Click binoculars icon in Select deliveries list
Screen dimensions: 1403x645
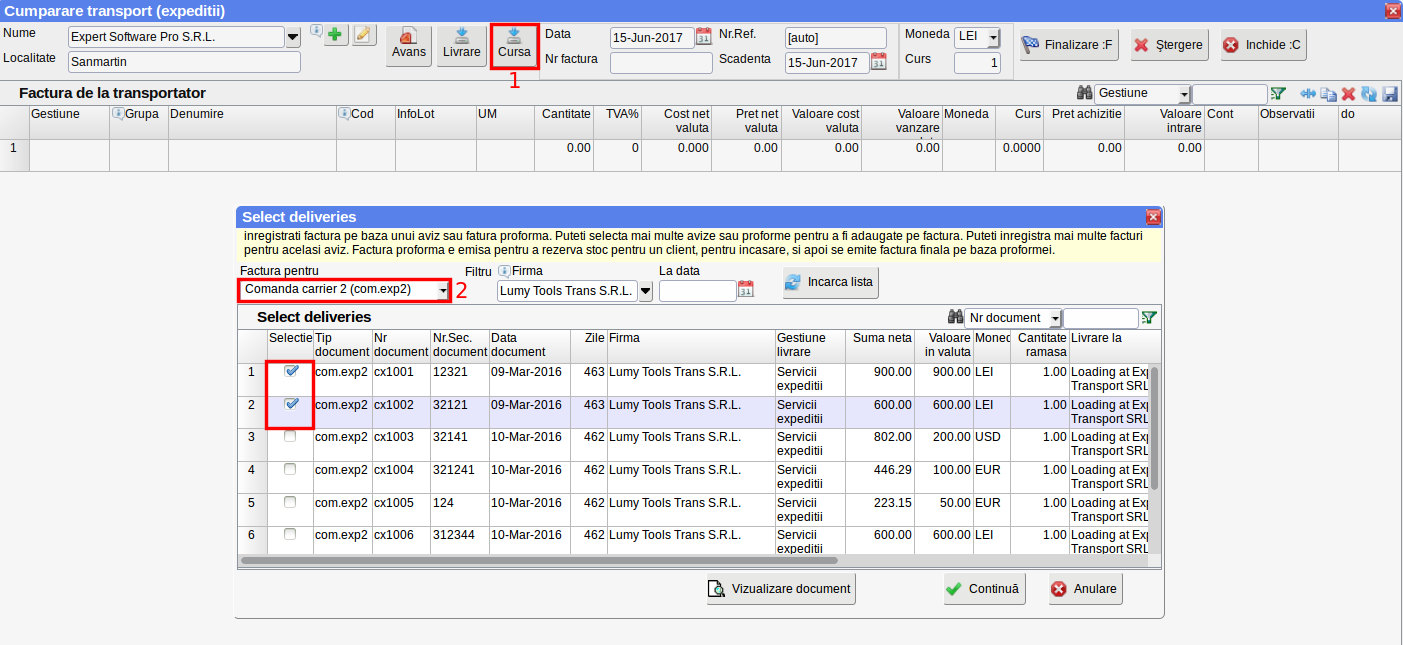(x=956, y=318)
